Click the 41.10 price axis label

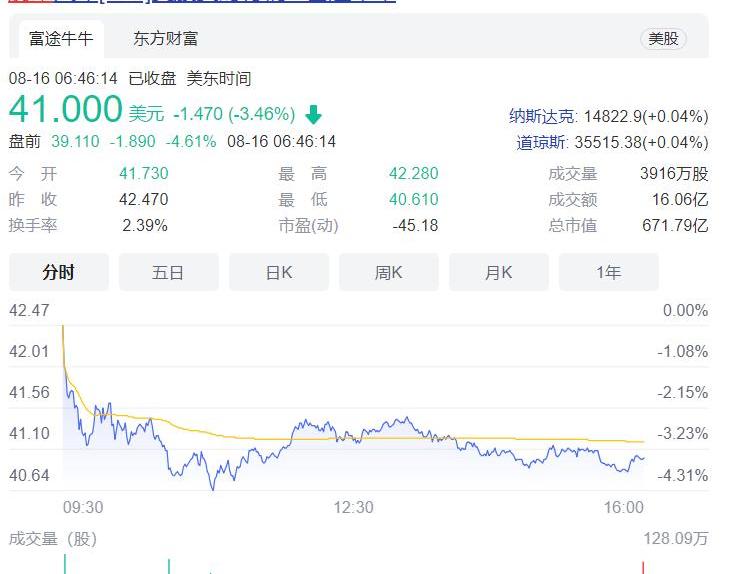pyautogui.click(x=29, y=433)
